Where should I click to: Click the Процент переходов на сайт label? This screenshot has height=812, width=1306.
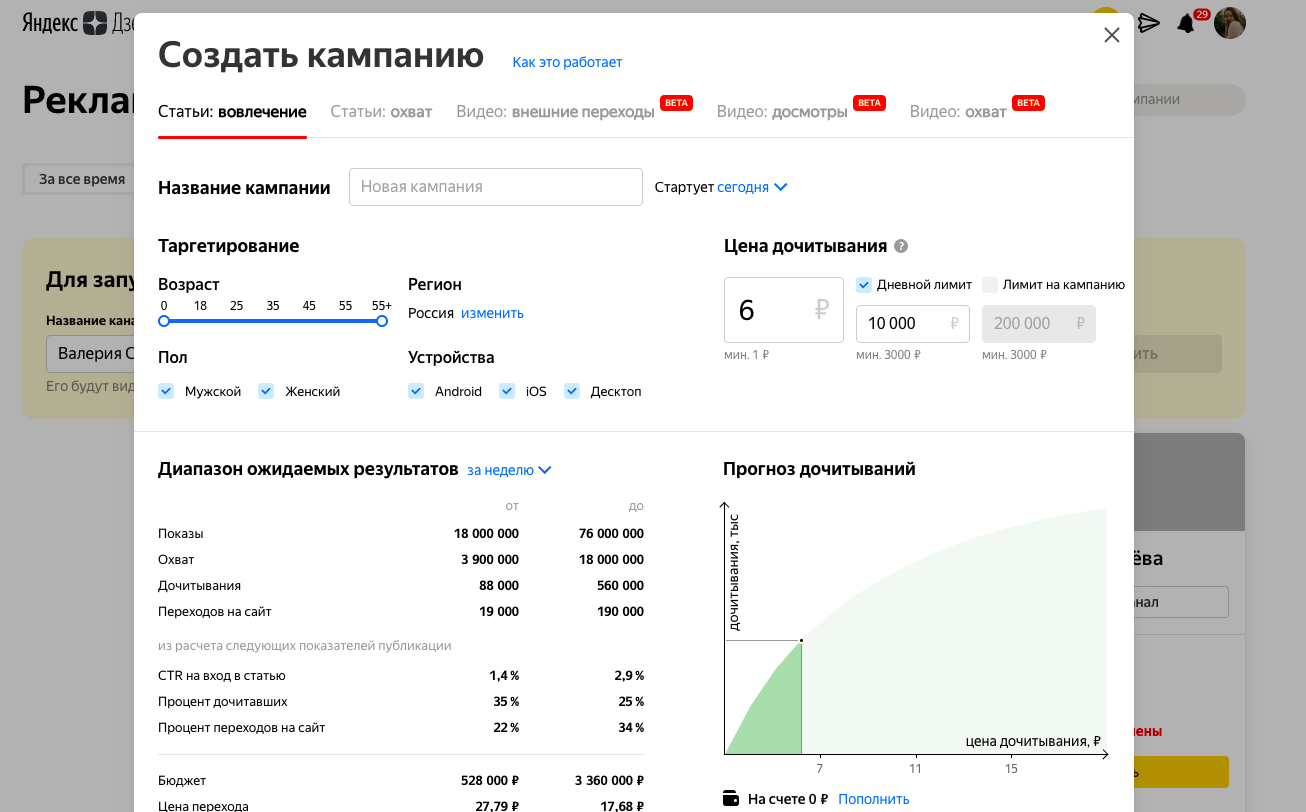click(242, 728)
